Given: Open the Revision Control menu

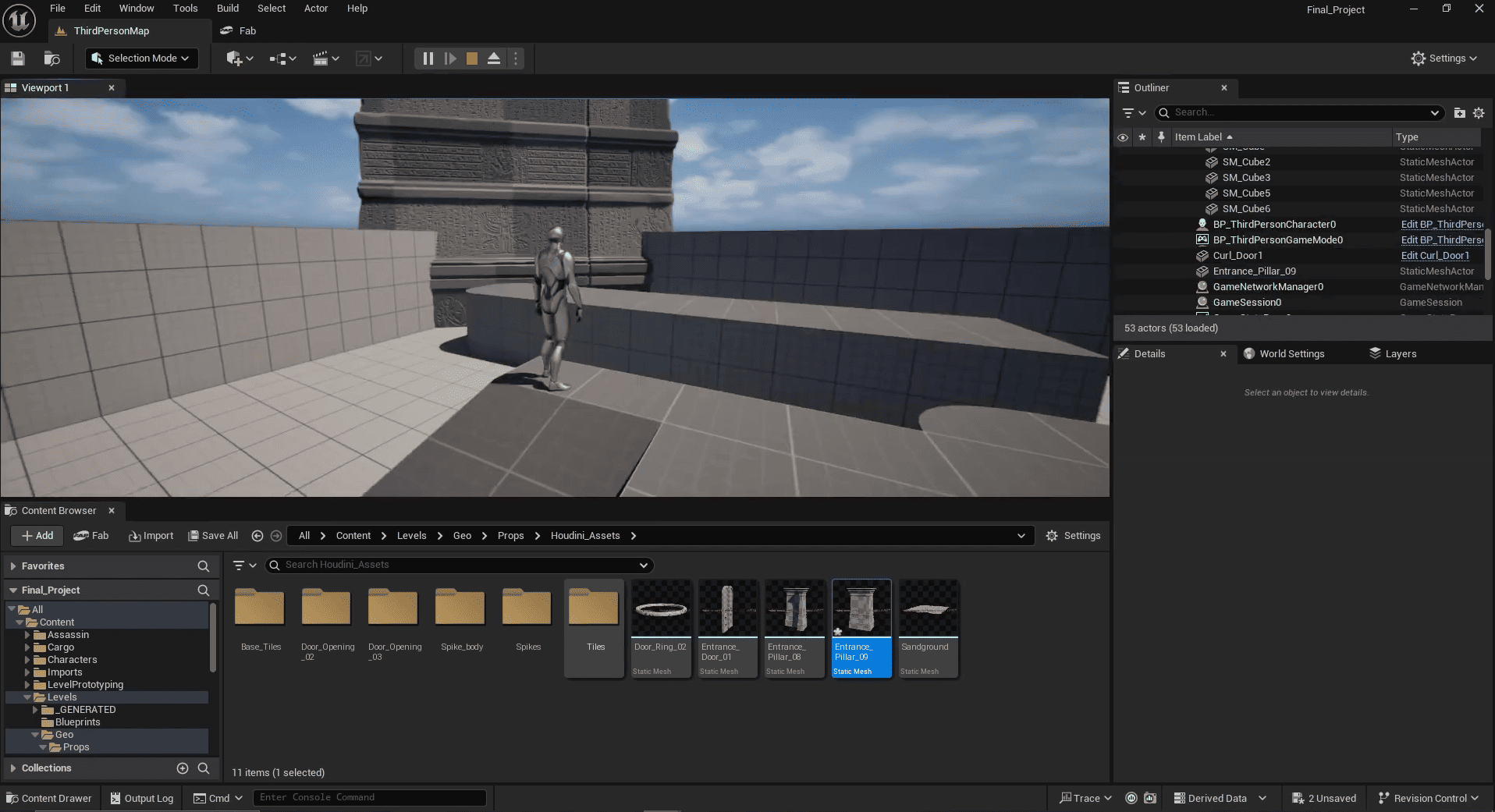Looking at the screenshot, I should [1428, 798].
